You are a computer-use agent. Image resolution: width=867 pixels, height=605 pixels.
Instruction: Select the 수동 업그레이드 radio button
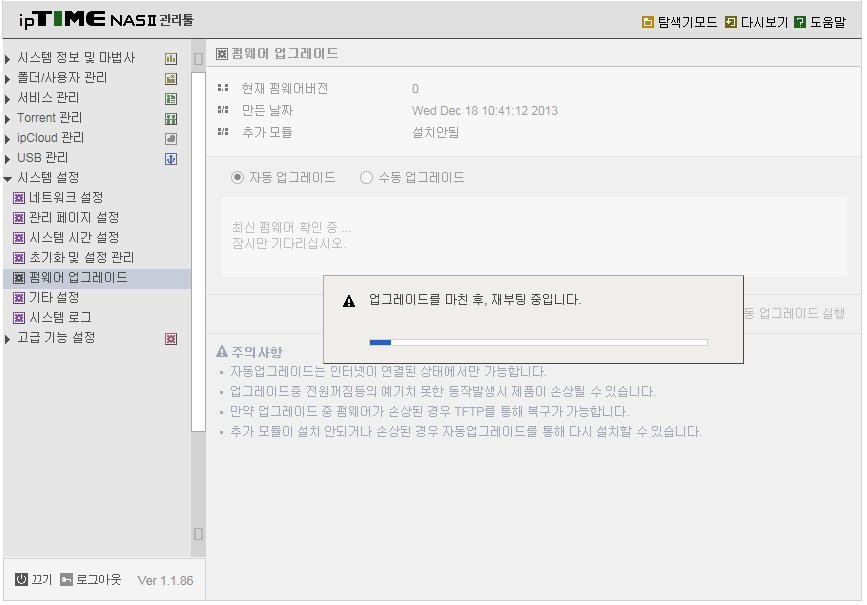click(366, 178)
